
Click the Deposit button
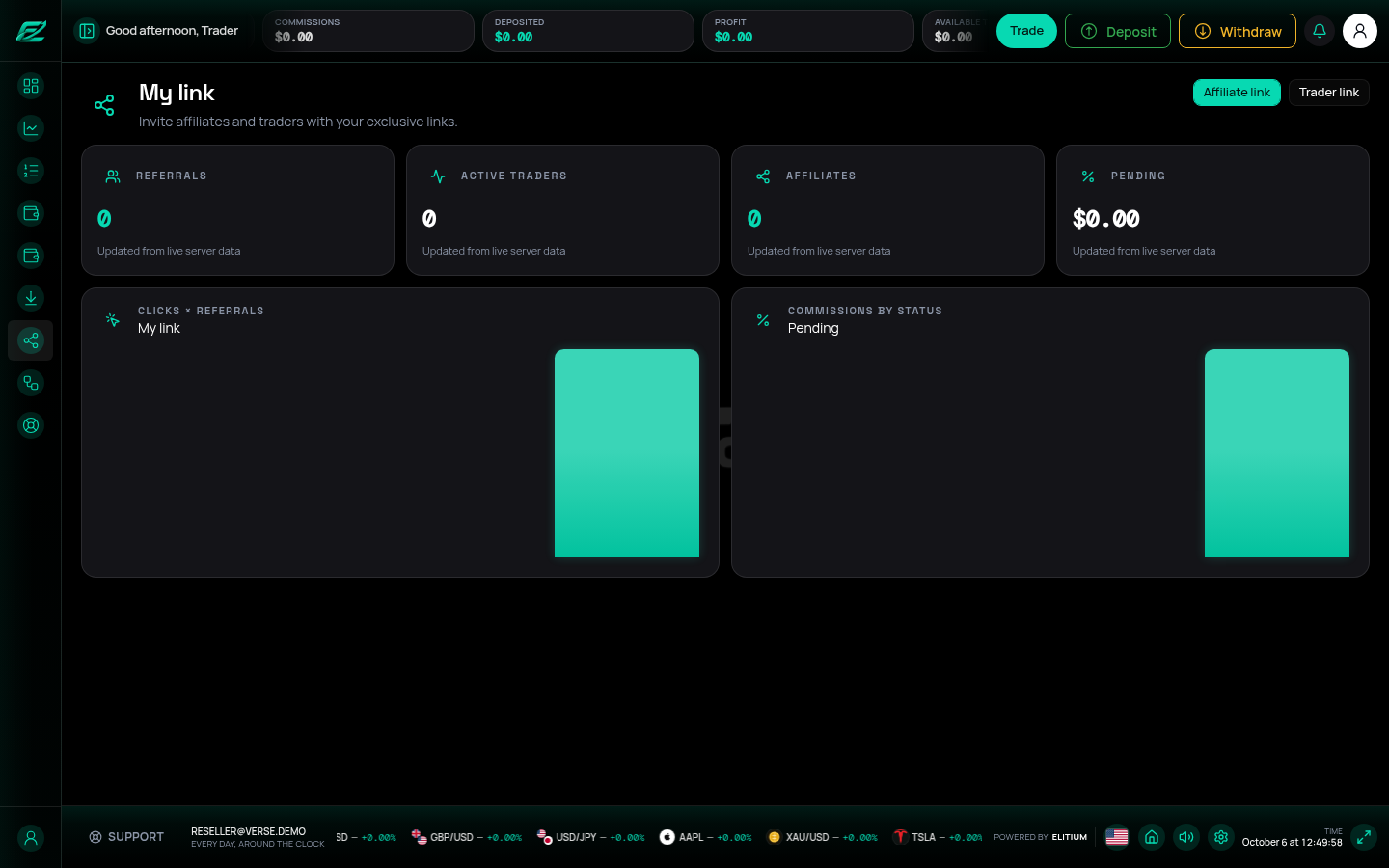coord(1118,31)
